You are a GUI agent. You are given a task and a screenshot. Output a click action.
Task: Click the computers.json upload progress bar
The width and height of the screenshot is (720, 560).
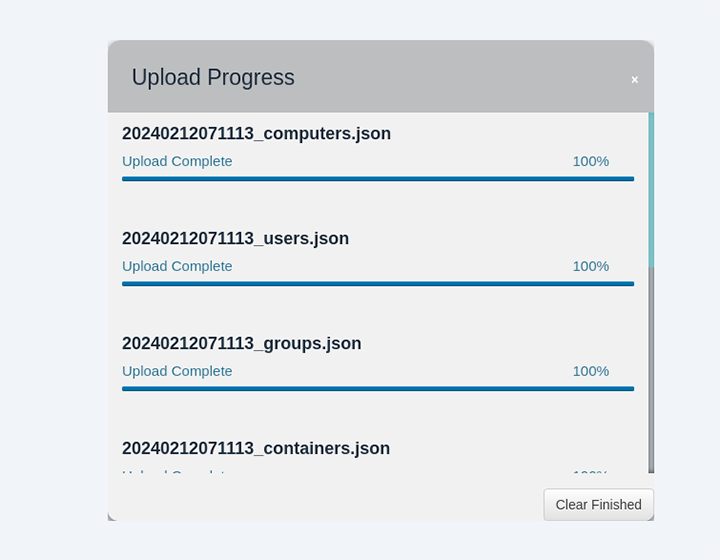pyautogui.click(x=378, y=179)
